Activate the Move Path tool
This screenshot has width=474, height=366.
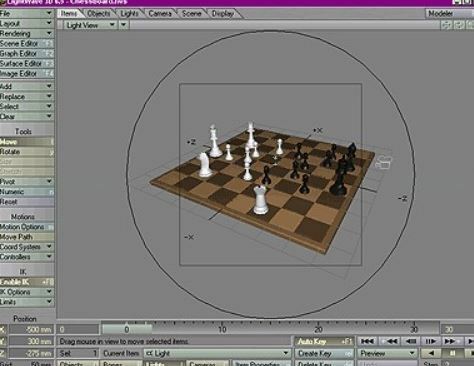(x=27, y=237)
